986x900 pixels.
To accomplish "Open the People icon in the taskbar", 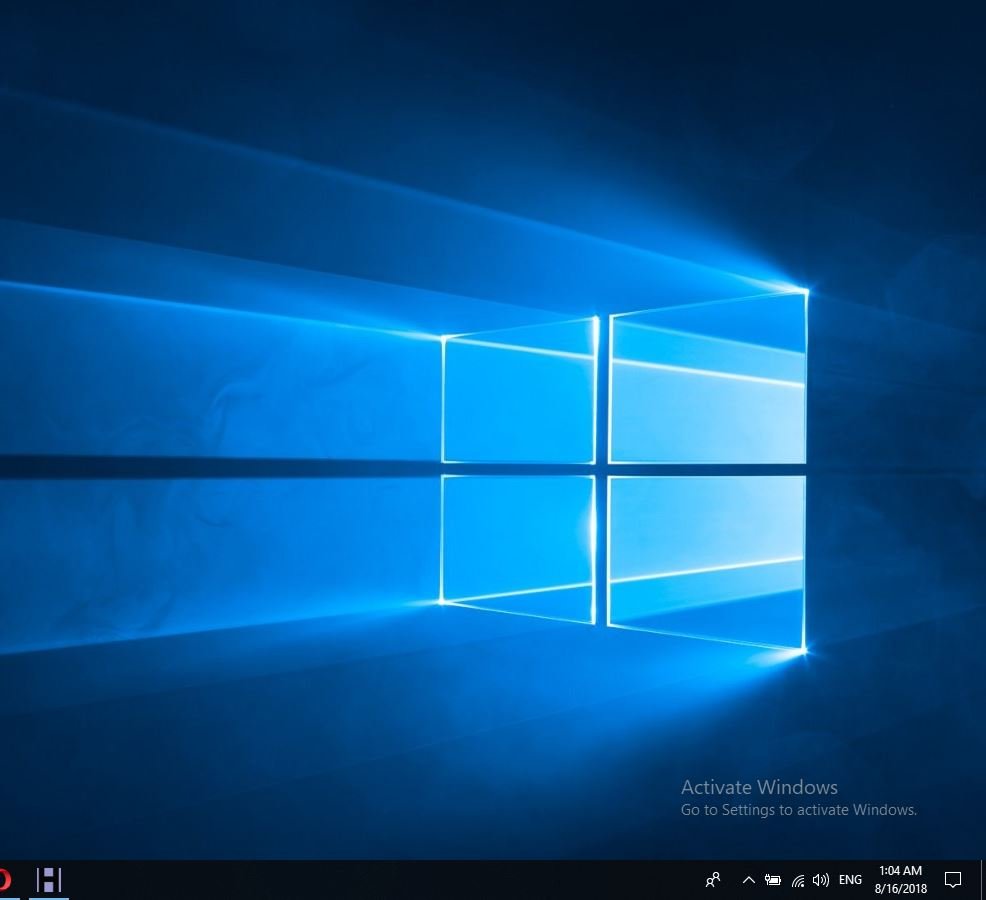I will pos(712,880).
